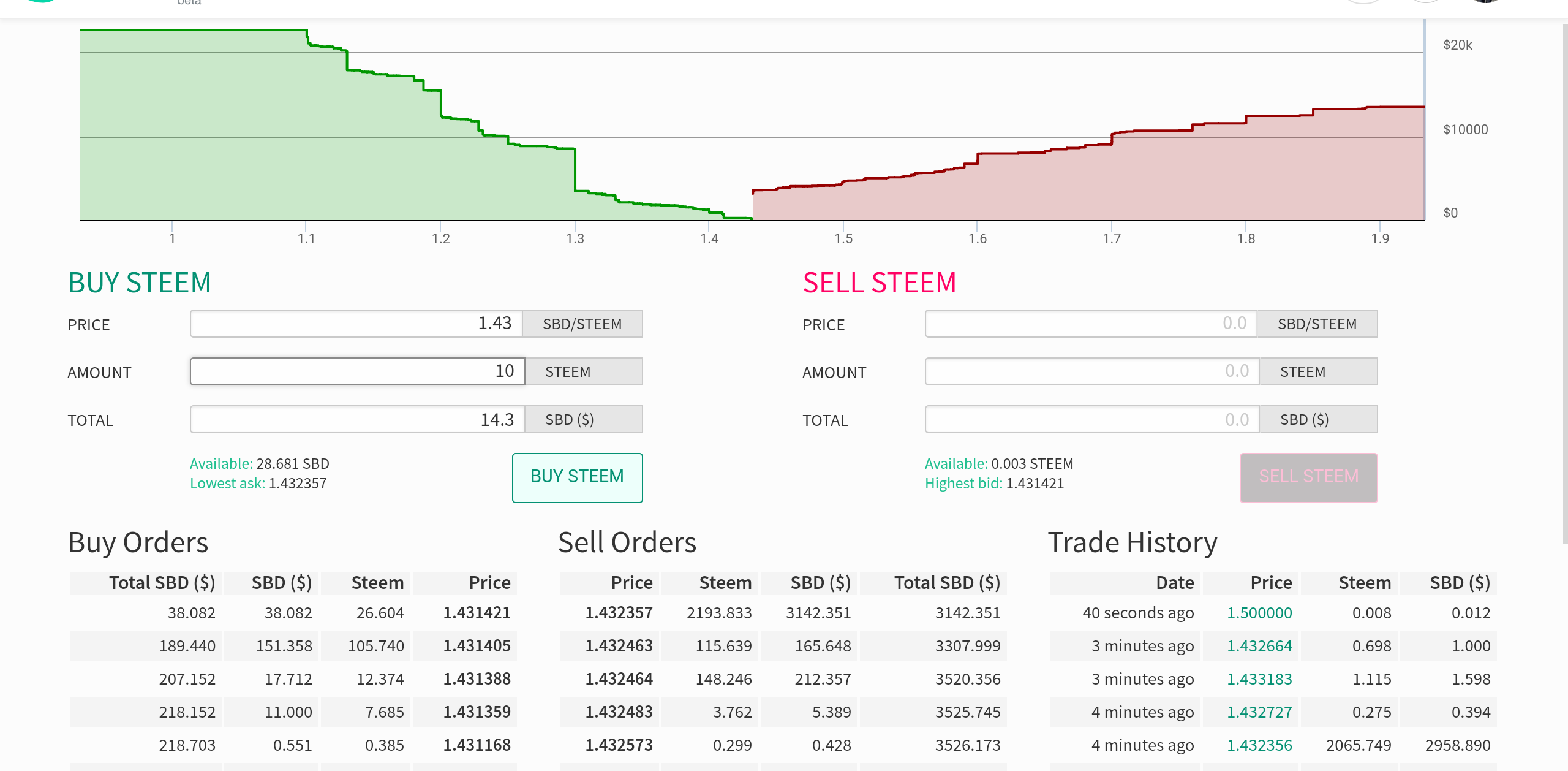1568x771 pixels.
Task: Click Available 0.003 STEEM balance
Action: (999, 464)
